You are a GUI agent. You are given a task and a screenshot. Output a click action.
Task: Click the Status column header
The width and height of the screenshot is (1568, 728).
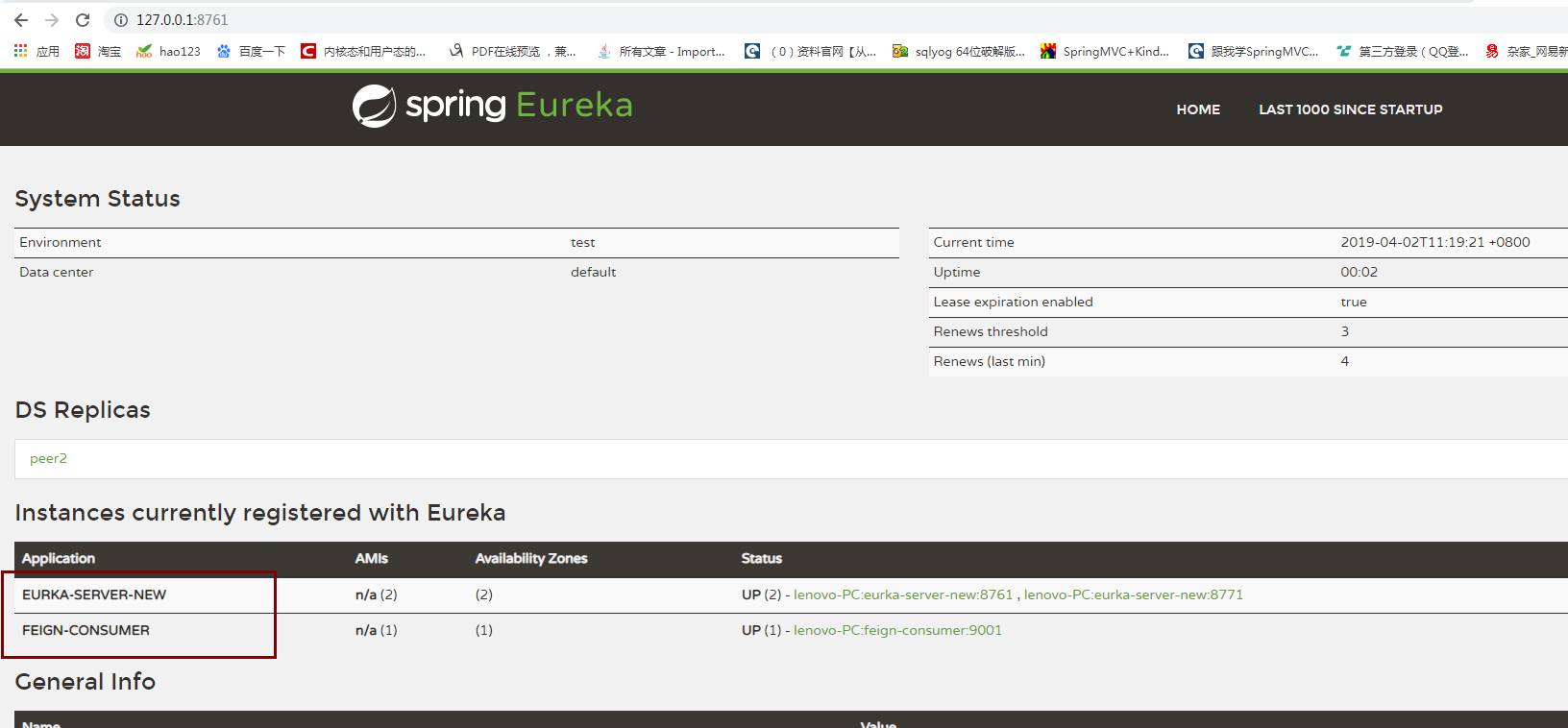[x=762, y=558]
